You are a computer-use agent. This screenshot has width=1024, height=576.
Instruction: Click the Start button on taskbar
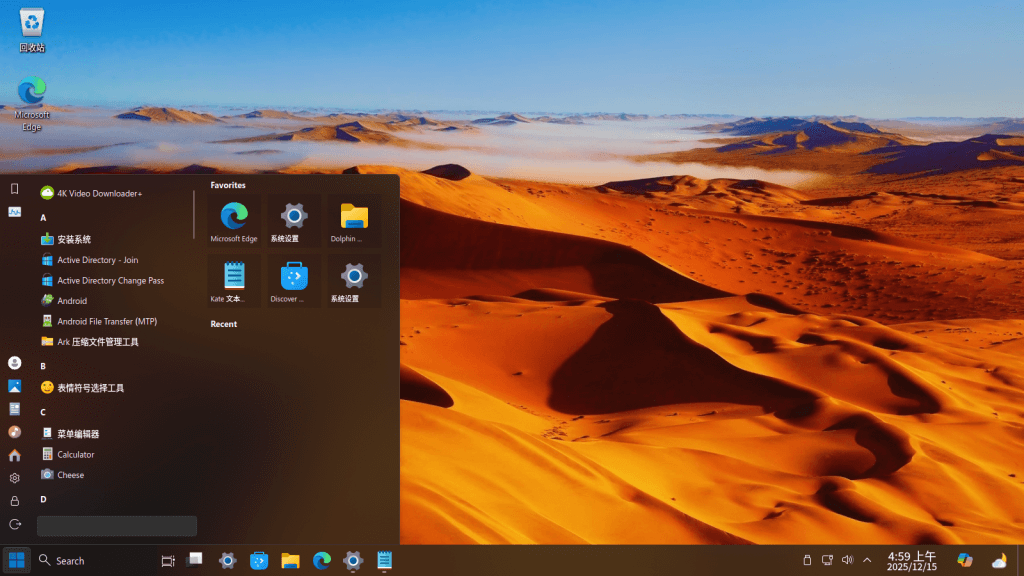click(x=16, y=560)
